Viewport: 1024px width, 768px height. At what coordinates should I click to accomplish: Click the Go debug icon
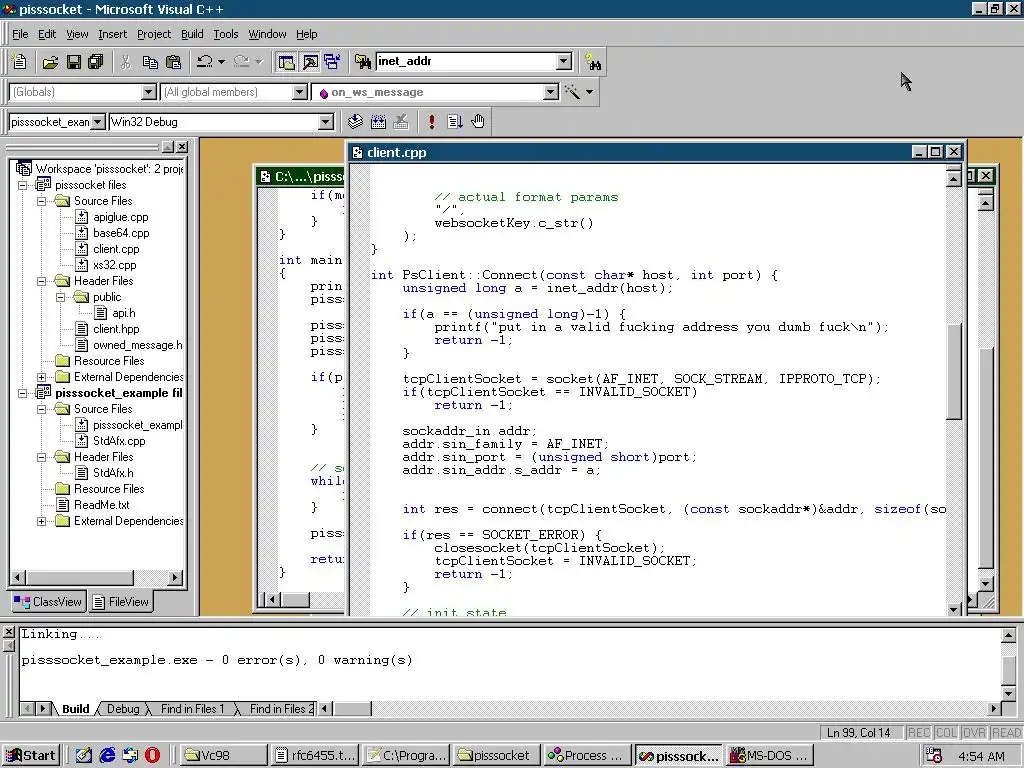click(455, 121)
